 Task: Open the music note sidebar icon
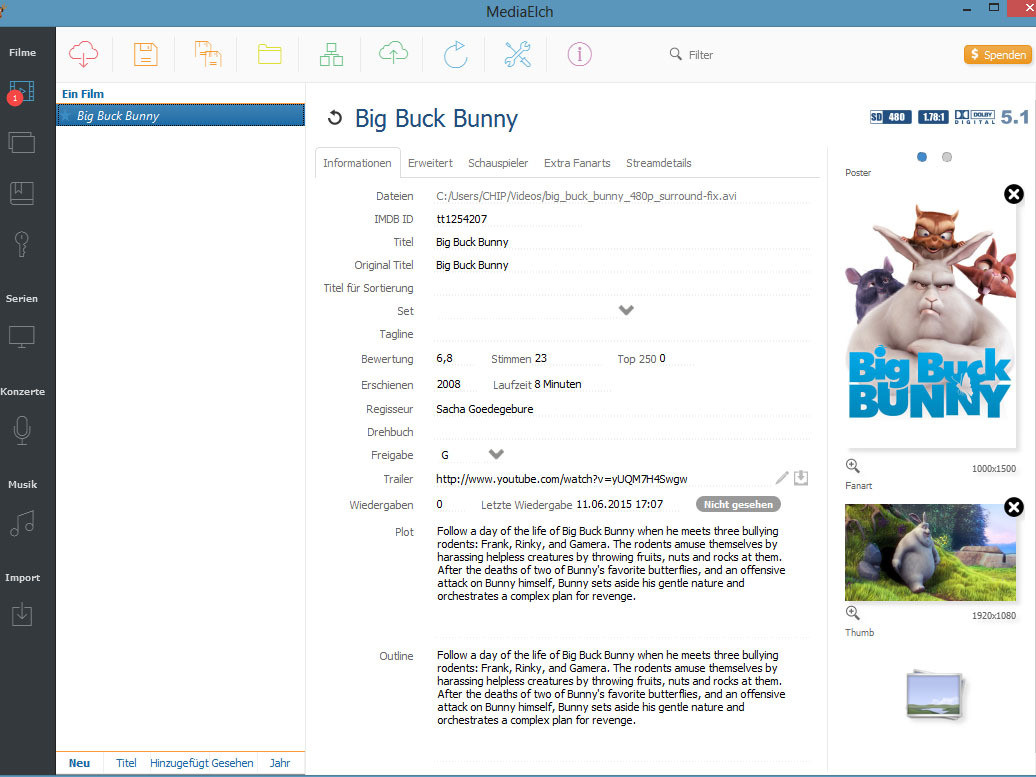click(21, 523)
